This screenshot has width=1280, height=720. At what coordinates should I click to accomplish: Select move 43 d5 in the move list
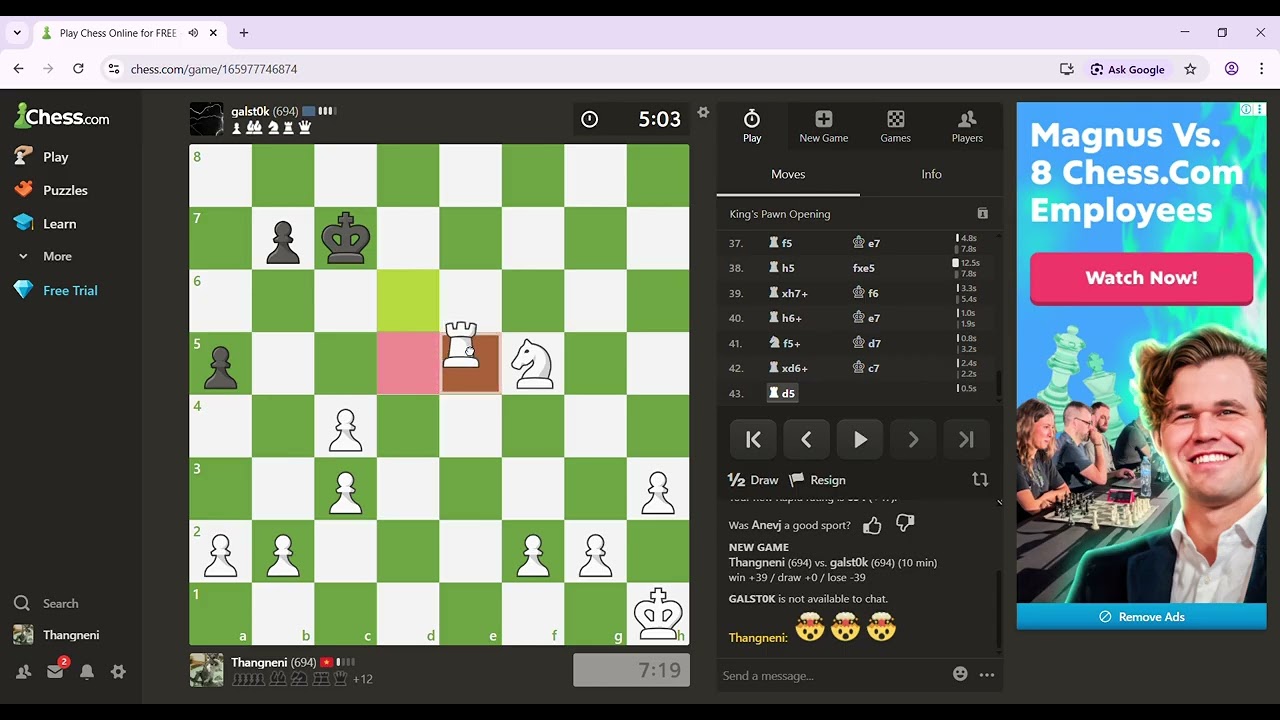point(782,393)
